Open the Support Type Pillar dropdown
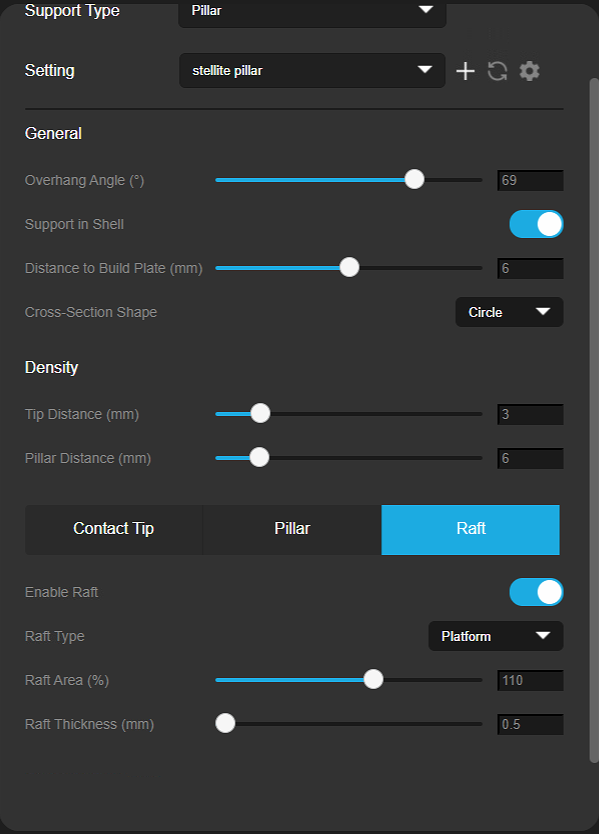 [312, 12]
